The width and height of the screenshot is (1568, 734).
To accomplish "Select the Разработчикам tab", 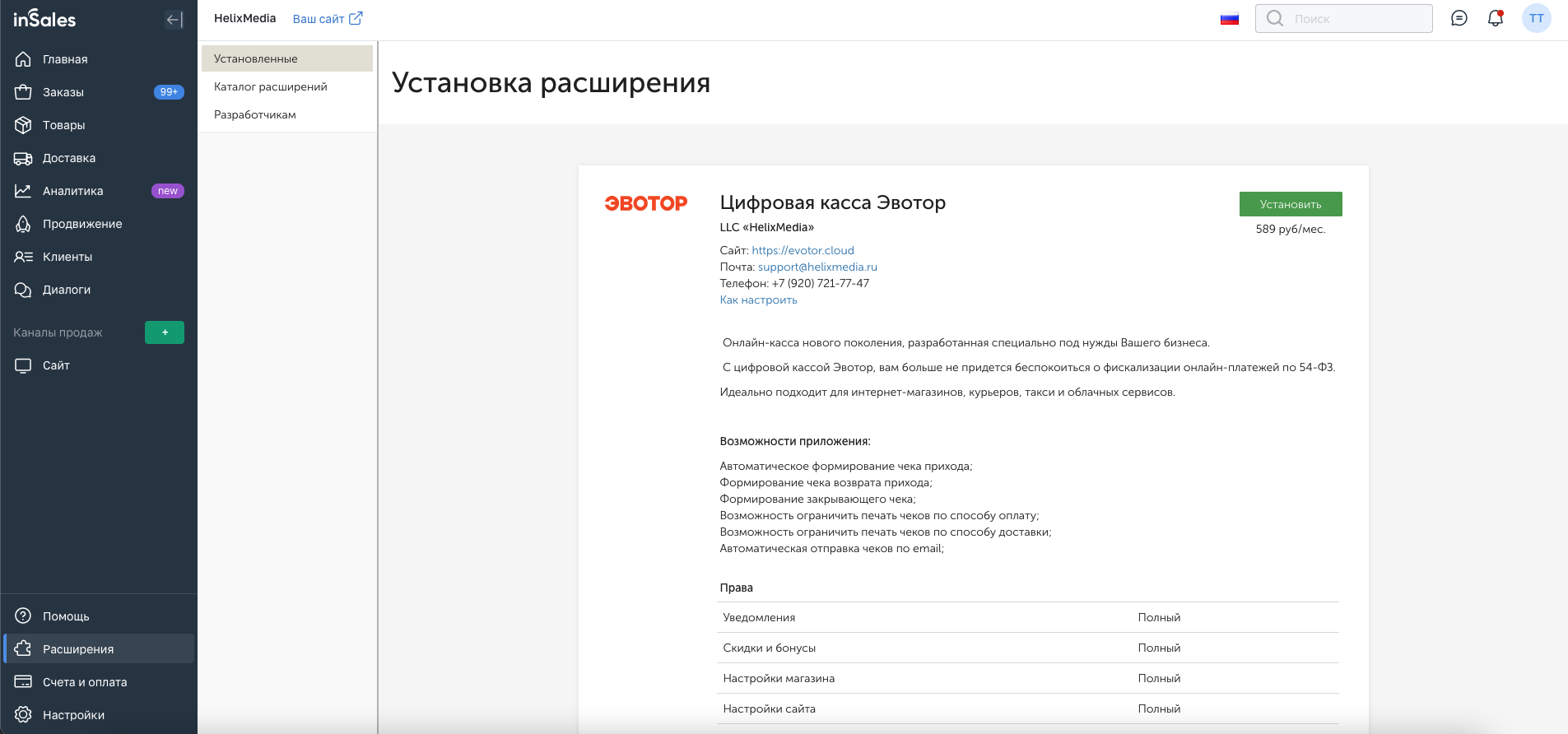I will coord(287,114).
